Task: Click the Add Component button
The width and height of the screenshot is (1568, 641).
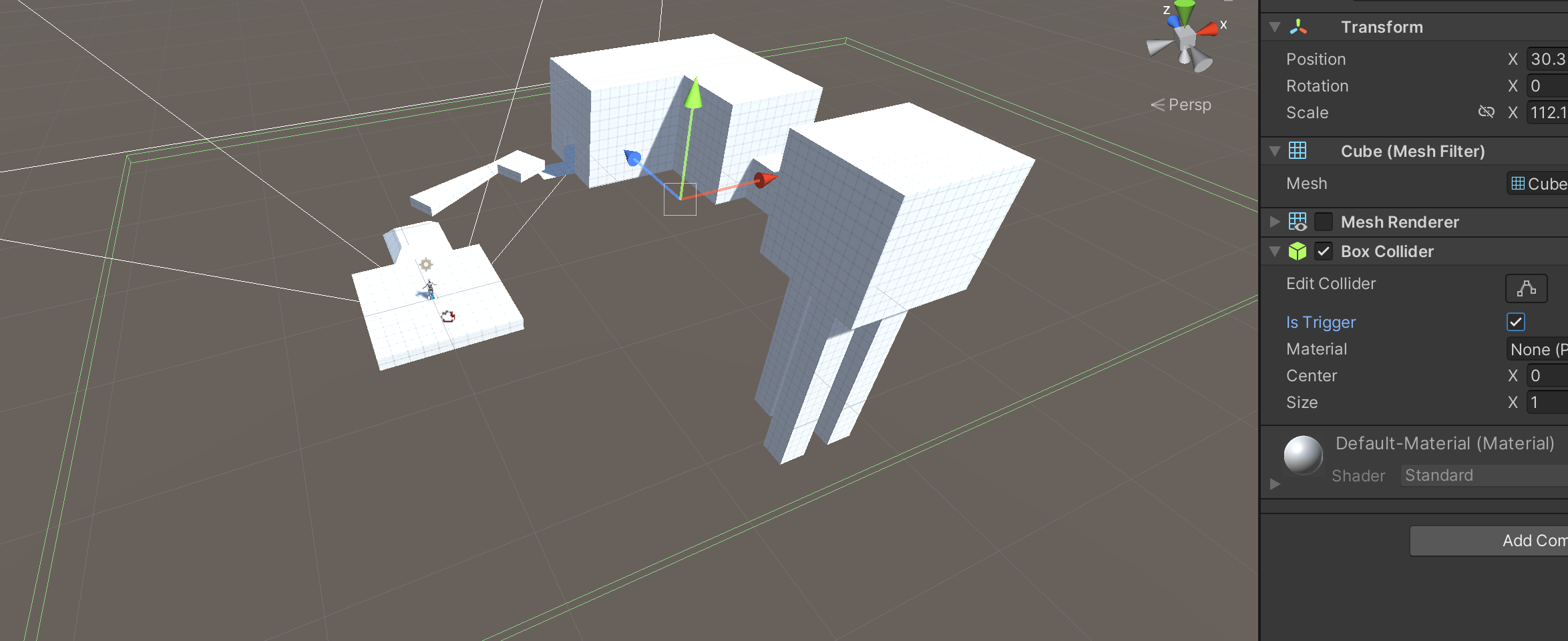Action: (1489, 541)
